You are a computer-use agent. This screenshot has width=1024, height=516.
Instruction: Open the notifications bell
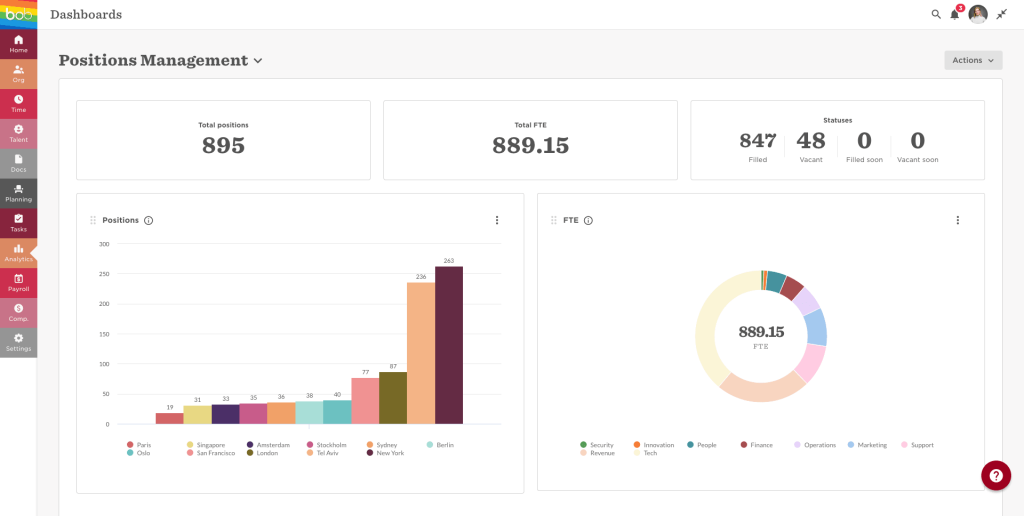(954, 14)
